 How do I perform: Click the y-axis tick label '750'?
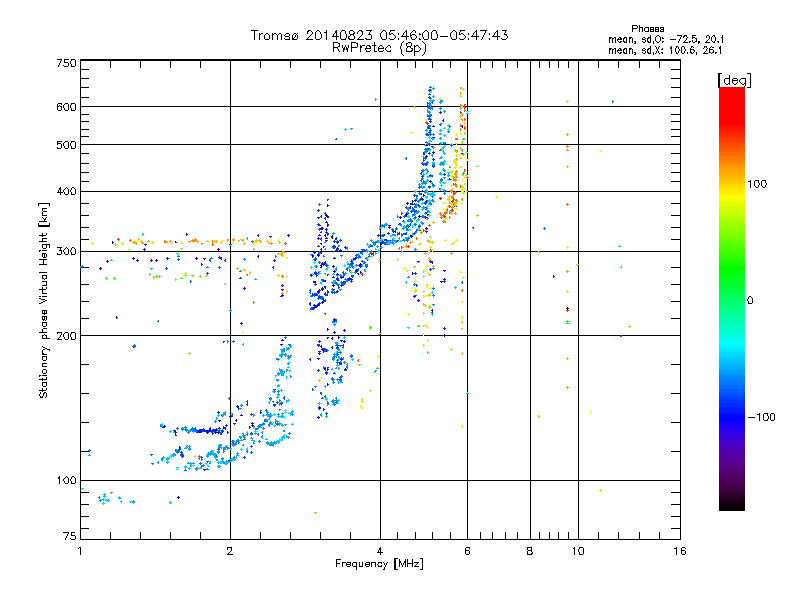point(66,63)
